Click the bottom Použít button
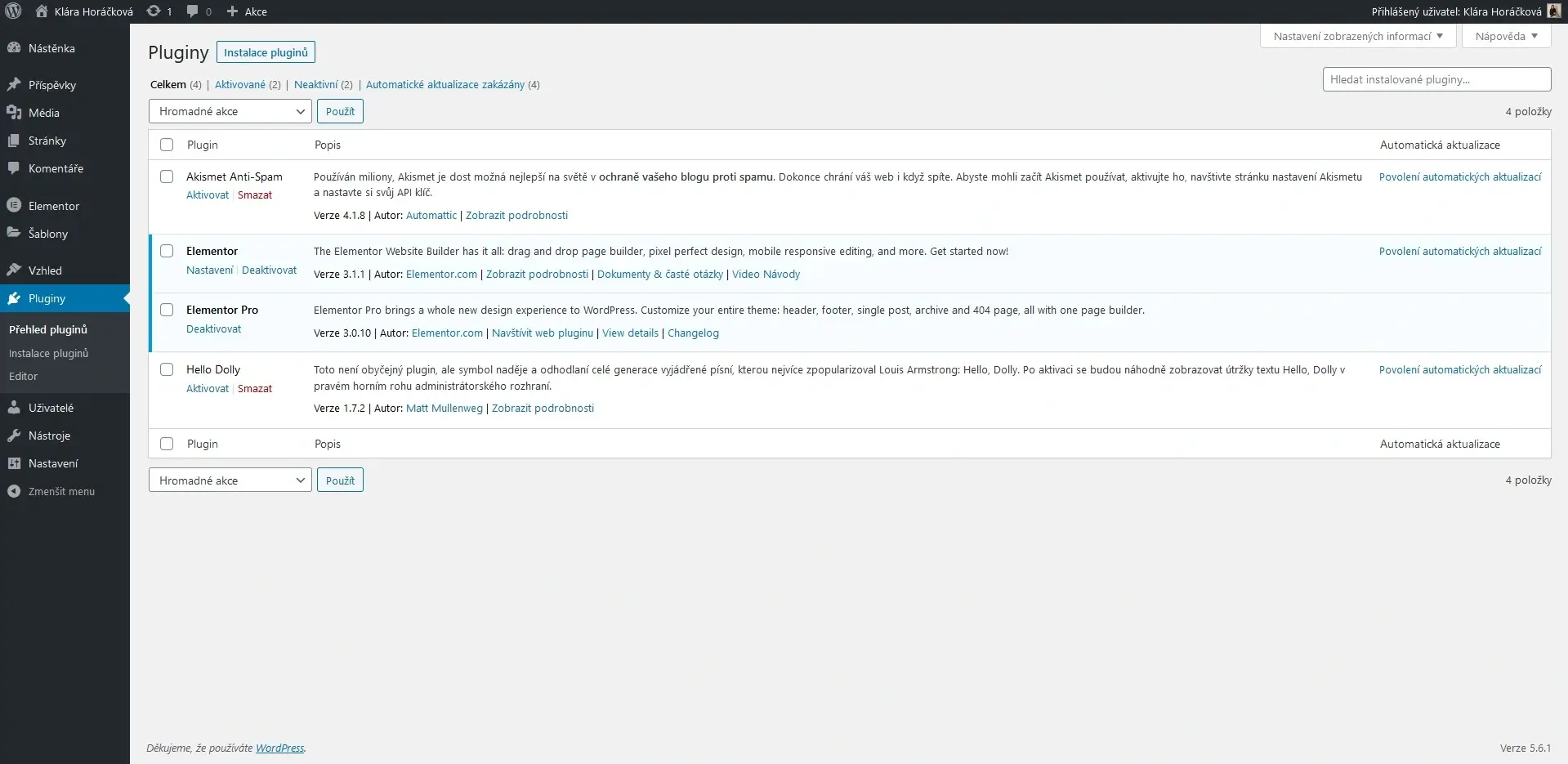This screenshot has width=1568, height=764. (340, 480)
